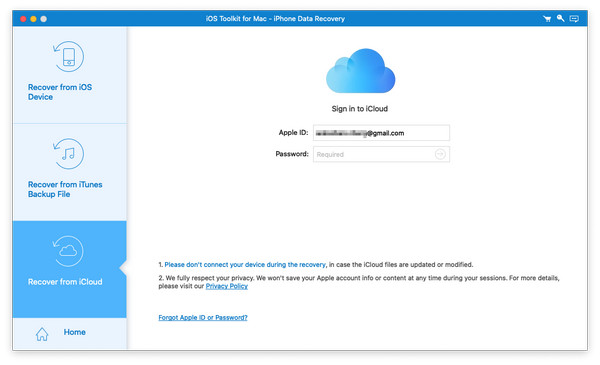
Task: Click the 'Apple ID:' label
Action: tap(293, 132)
